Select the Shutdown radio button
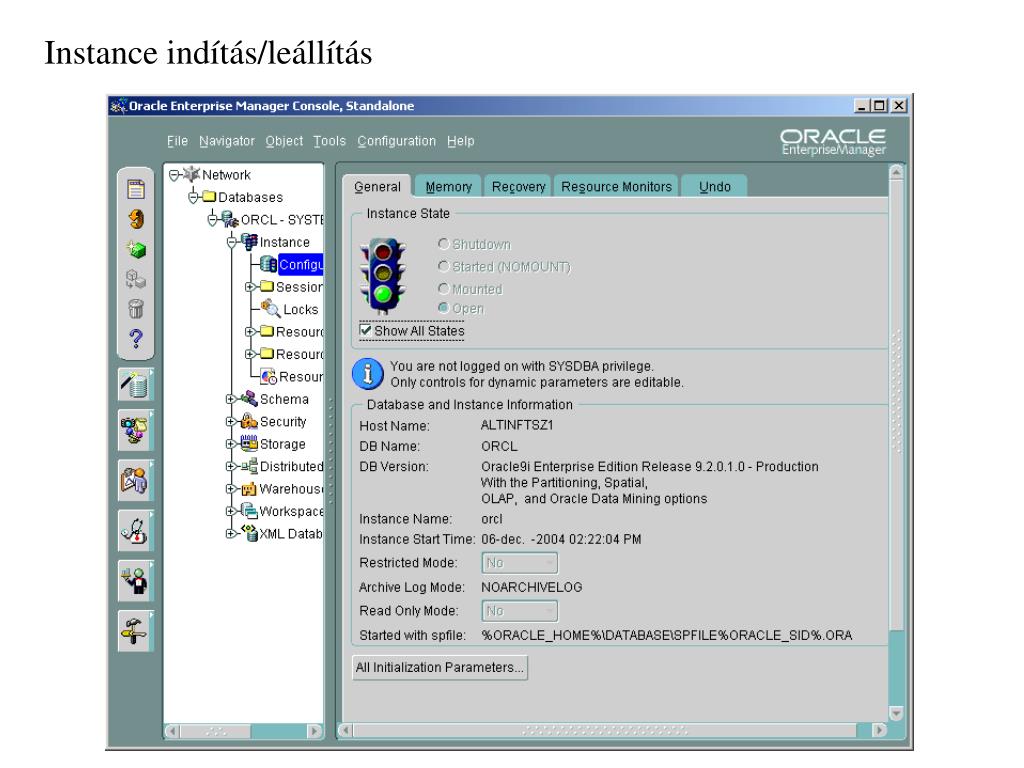Screen dimensions: 1024x768 point(443,244)
